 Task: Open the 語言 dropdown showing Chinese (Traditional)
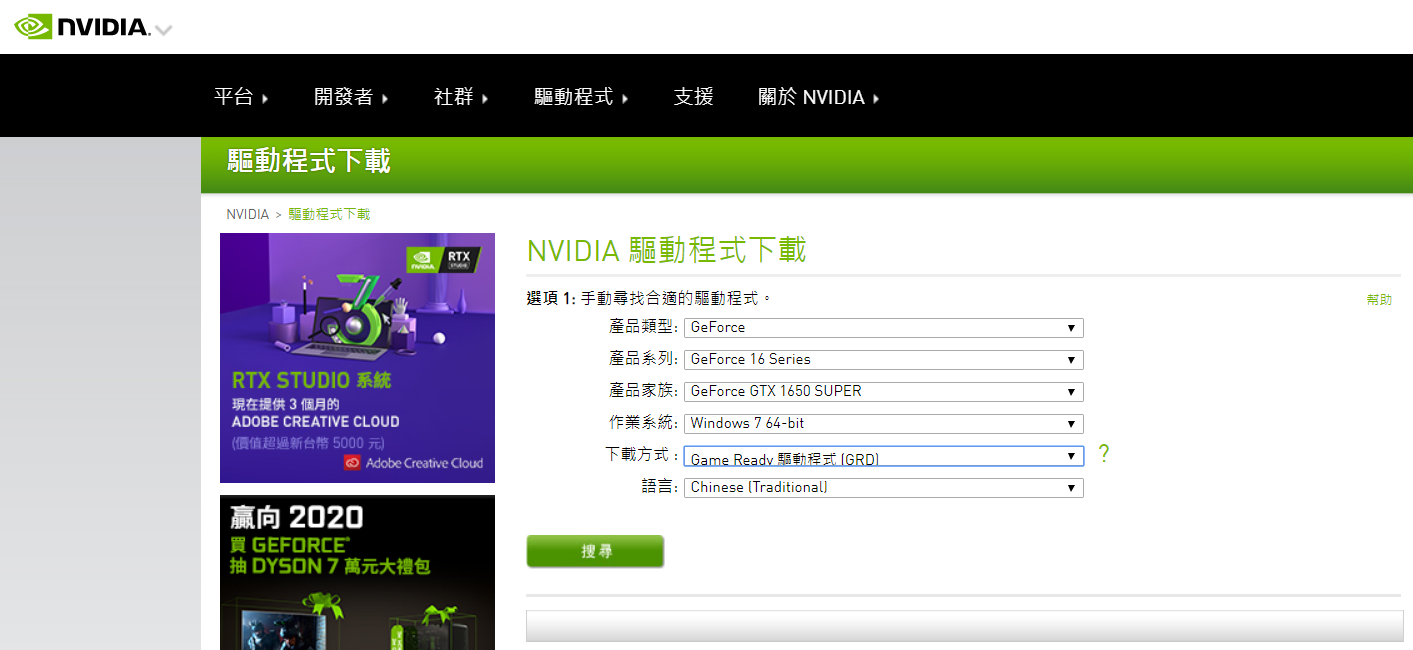pos(884,488)
